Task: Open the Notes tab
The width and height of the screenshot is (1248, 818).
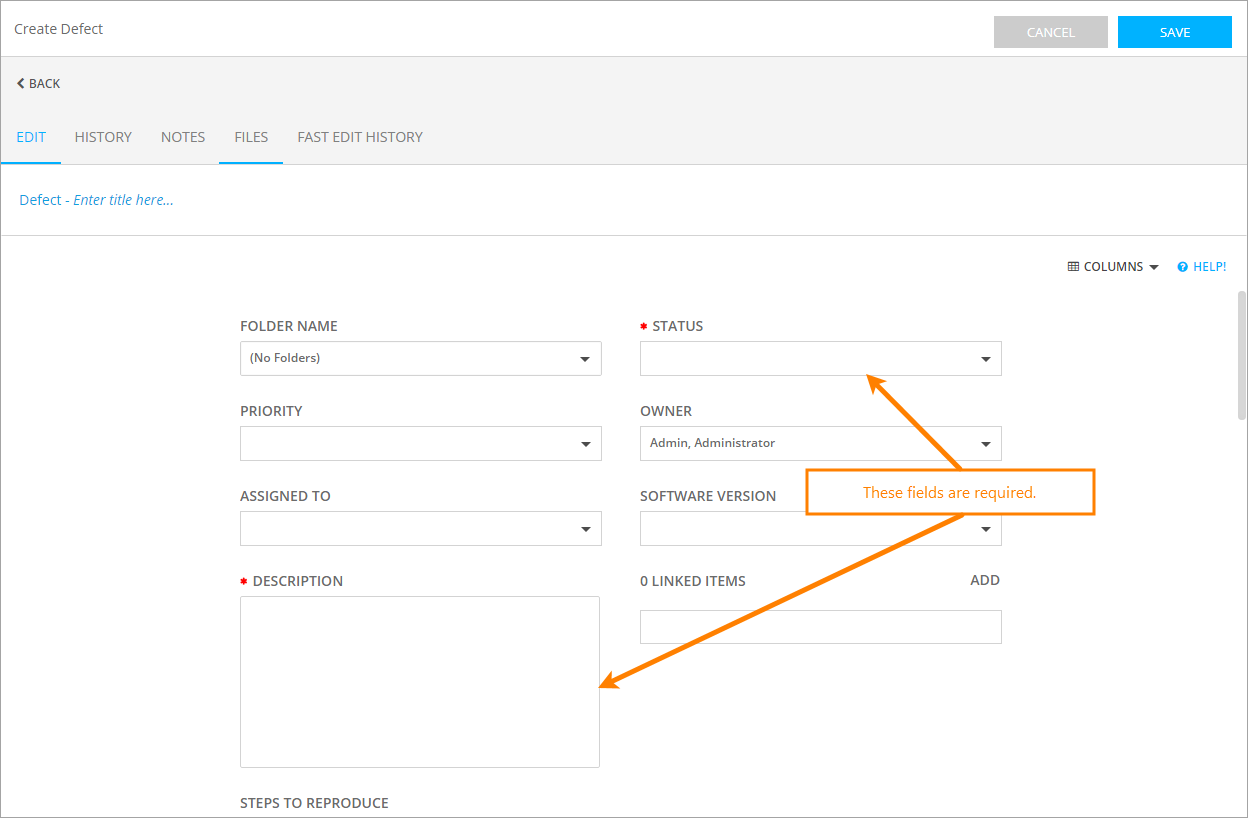Action: 183,137
